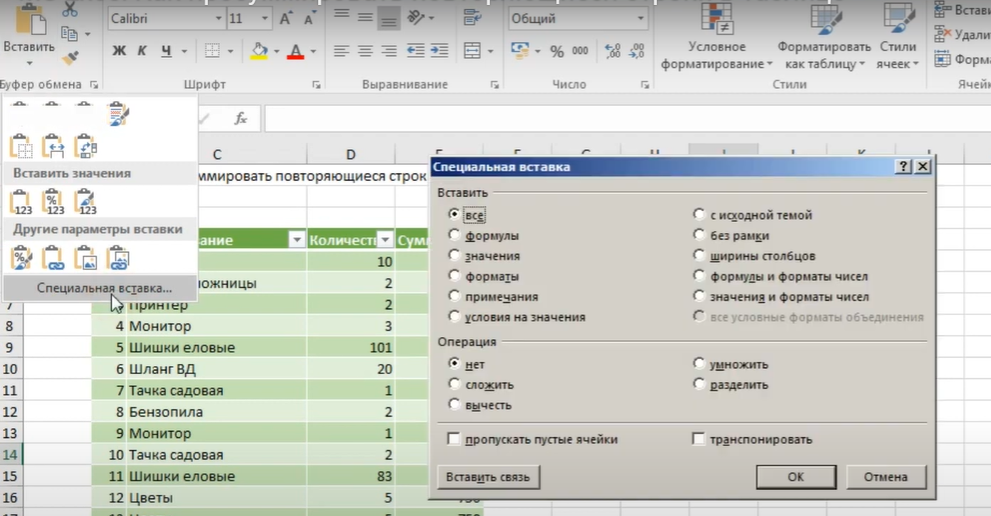Toggle italic formatting with К button
This screenshot has width=991, height=516.
(x=143, y=51)
